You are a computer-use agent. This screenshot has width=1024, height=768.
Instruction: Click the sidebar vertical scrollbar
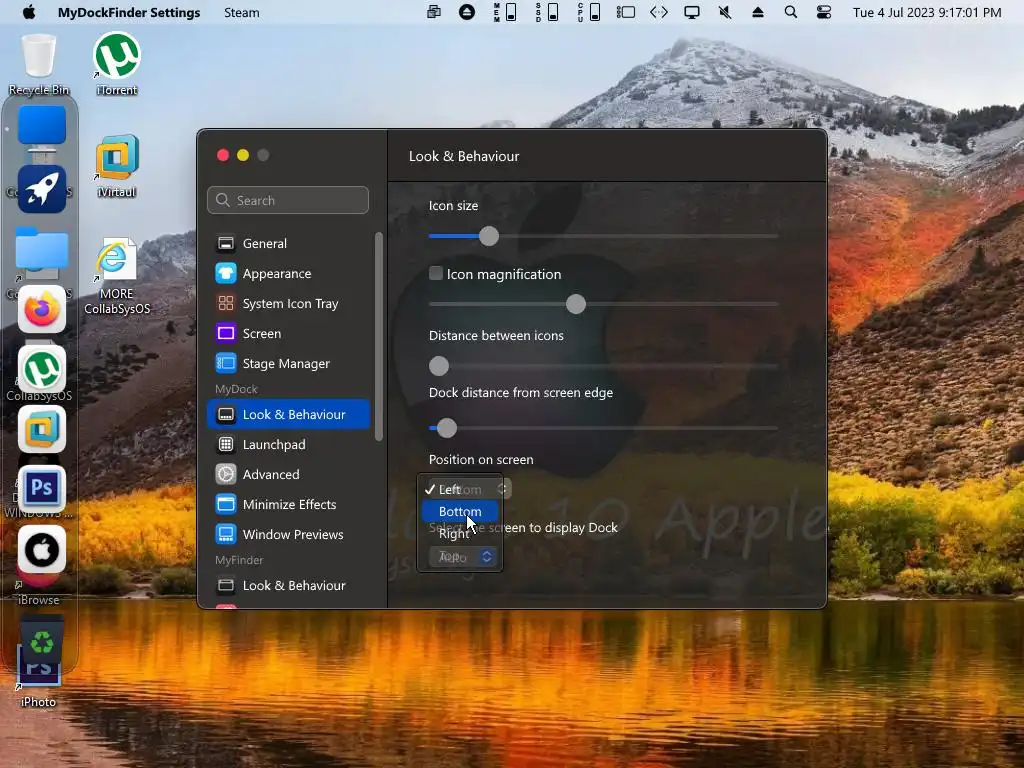379,336
